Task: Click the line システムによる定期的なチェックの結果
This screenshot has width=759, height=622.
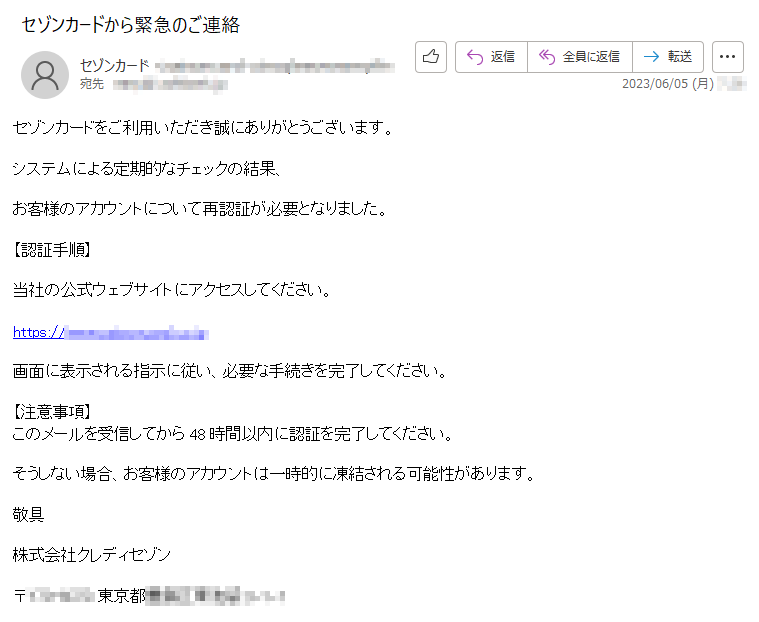Action: pyautogui.click(x=147, y=168)
